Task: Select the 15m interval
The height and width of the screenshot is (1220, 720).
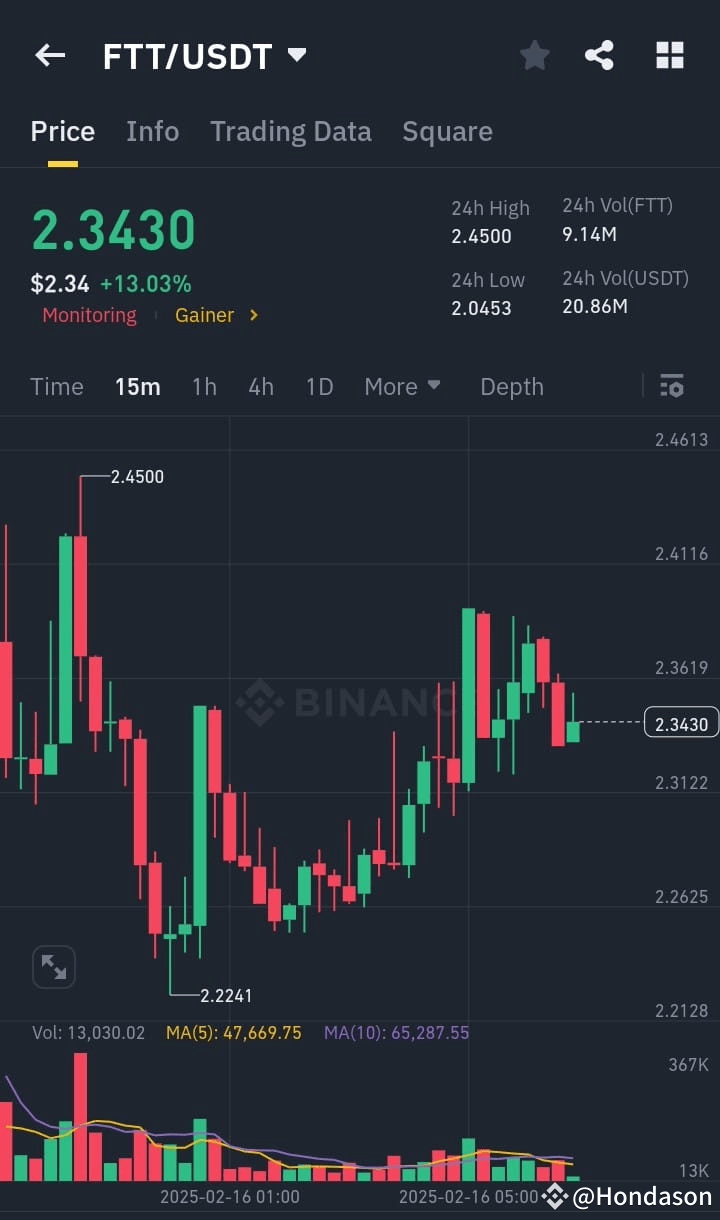Action: click(137, 386)
